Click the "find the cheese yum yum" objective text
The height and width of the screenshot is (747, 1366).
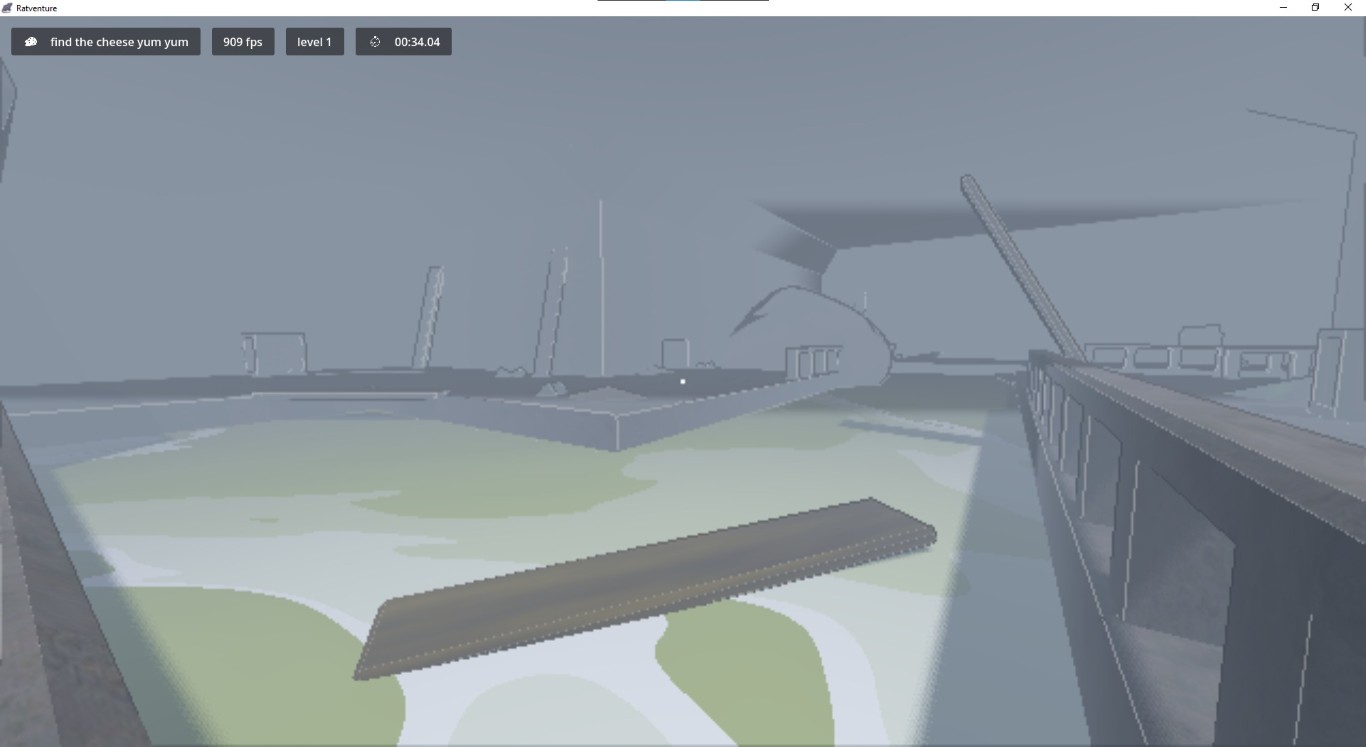pos(119,42)
